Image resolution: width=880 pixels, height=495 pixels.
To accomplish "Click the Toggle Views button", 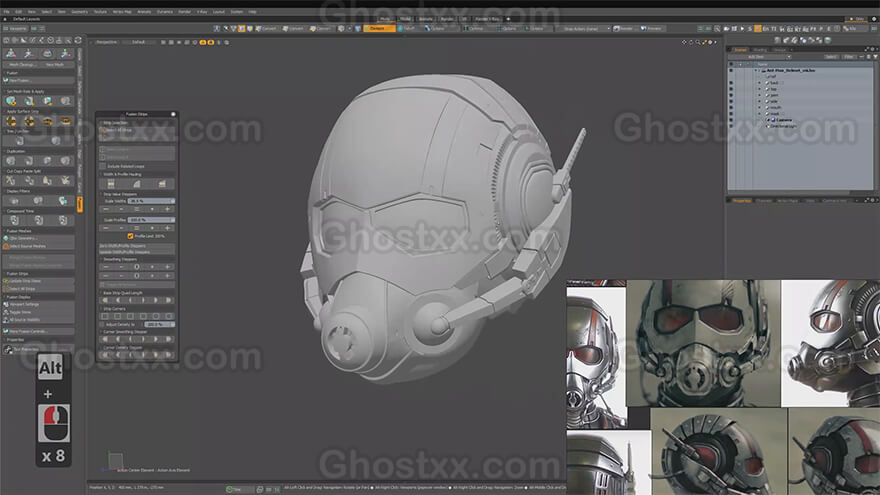I will coord(39,312).
